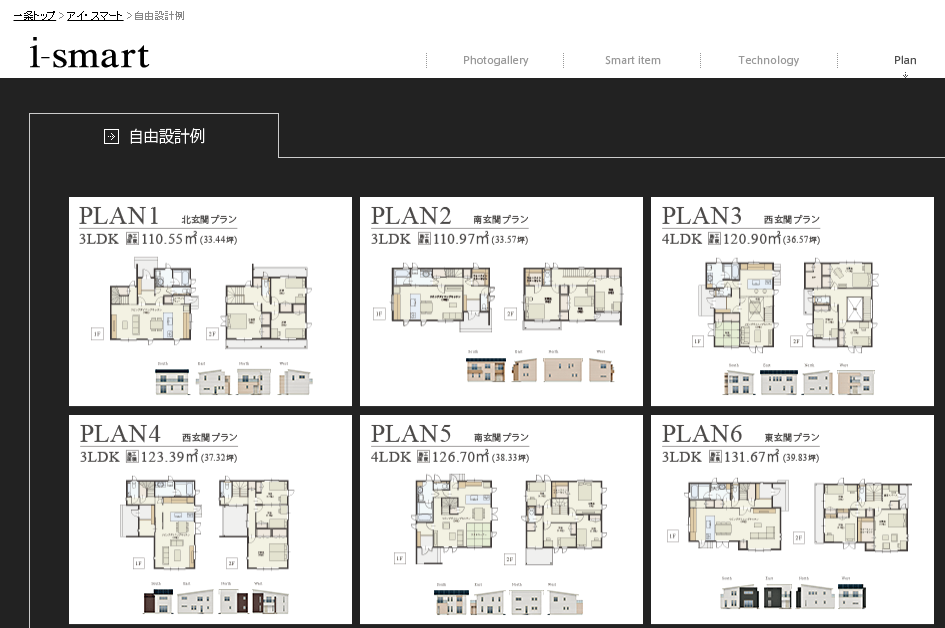Click the 4LDK label on PLAN5
This screenshot has height=628, width=945.
[391, 457]
